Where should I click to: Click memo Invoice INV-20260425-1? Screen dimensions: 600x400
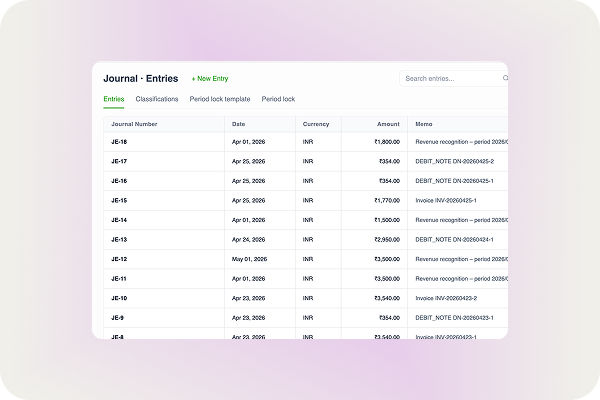(446, 200)
